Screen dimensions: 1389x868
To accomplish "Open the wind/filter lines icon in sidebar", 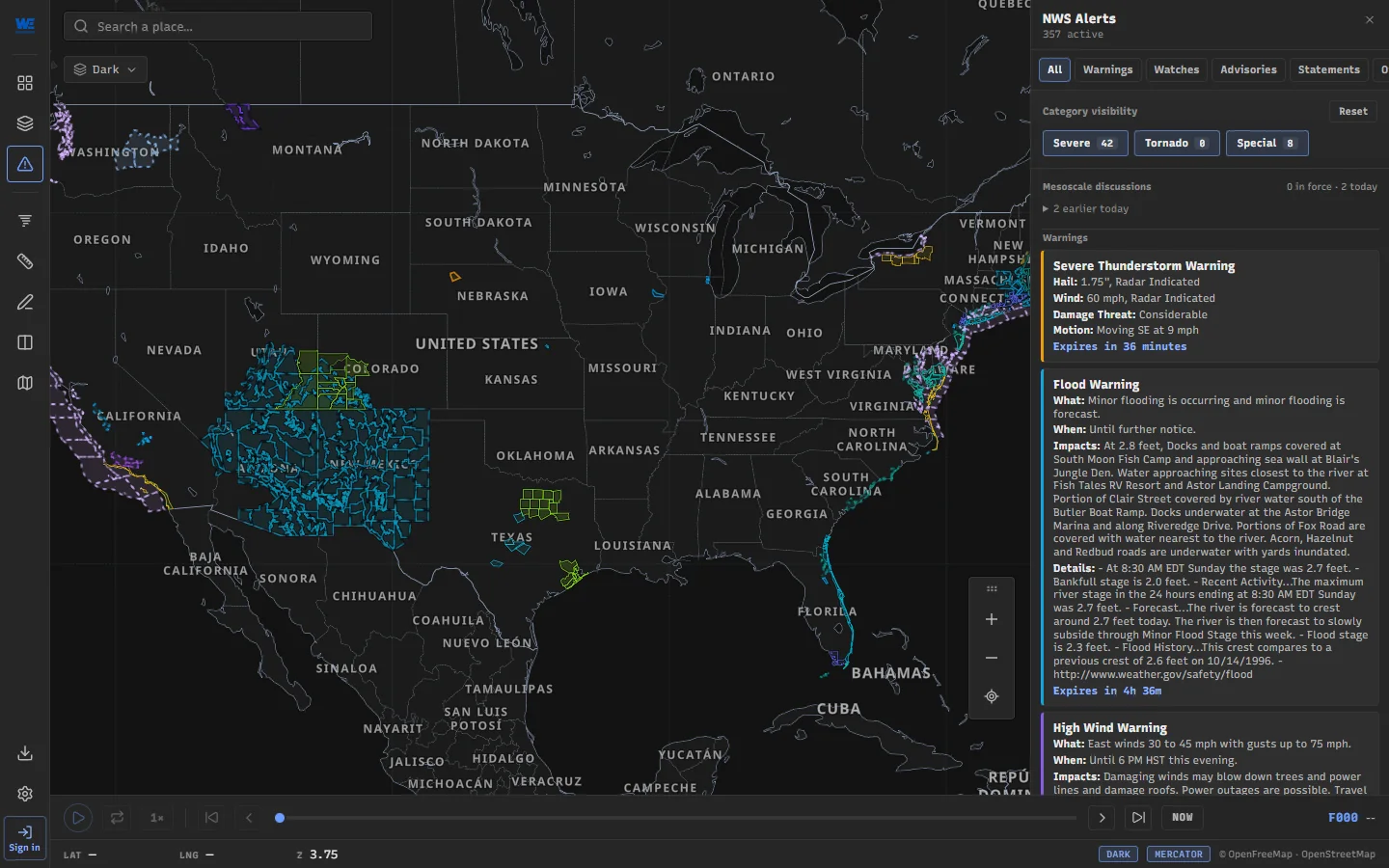I will click(25, 221).
